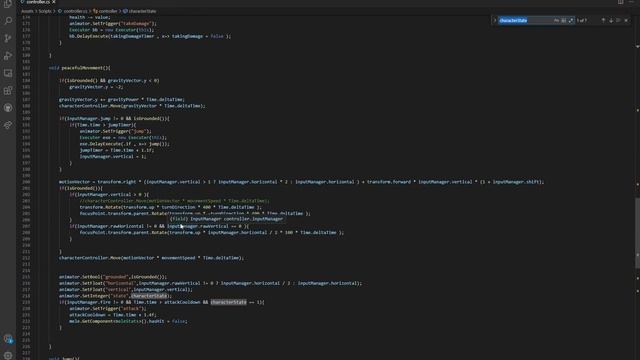Close the find widget
The width and height of the screenshot is (640, 360).
pos(627,20)
